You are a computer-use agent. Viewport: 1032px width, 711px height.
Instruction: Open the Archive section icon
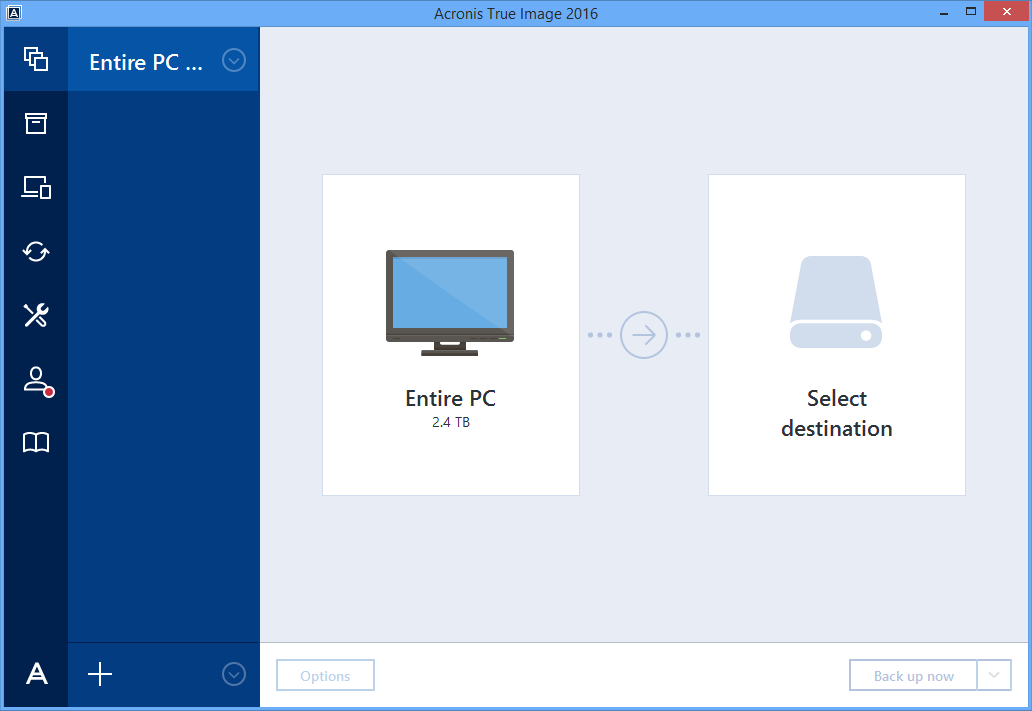pyautogui.click(x=36, y=123)
